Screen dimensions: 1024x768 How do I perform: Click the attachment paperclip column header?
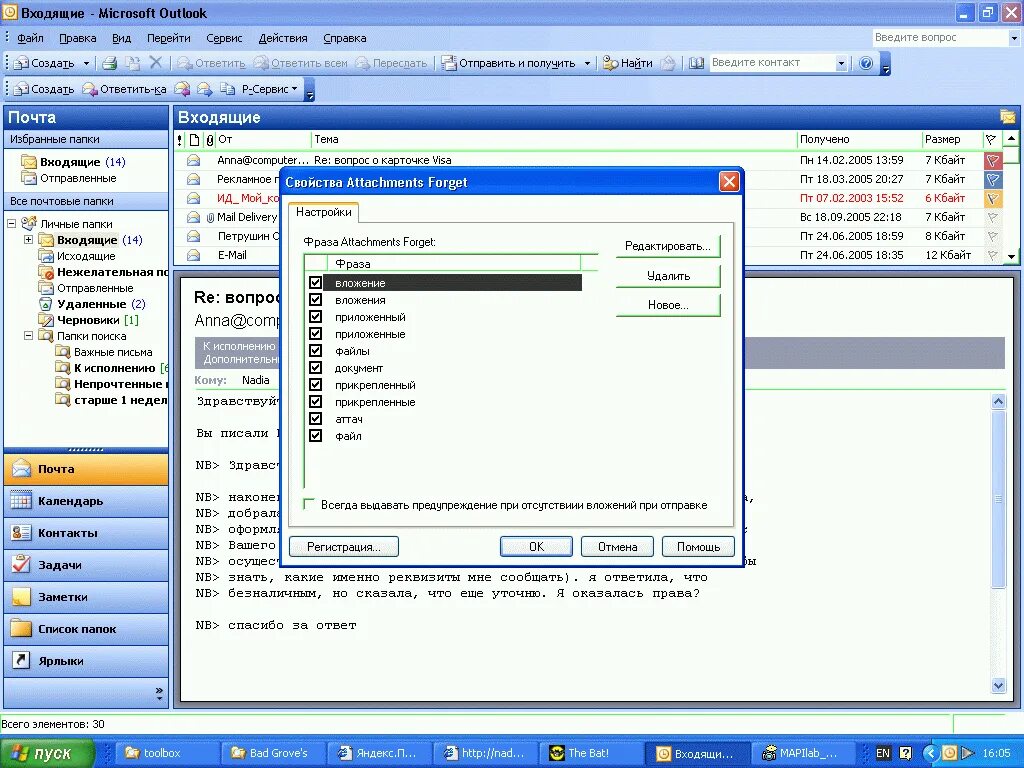(x=210, y=139)
